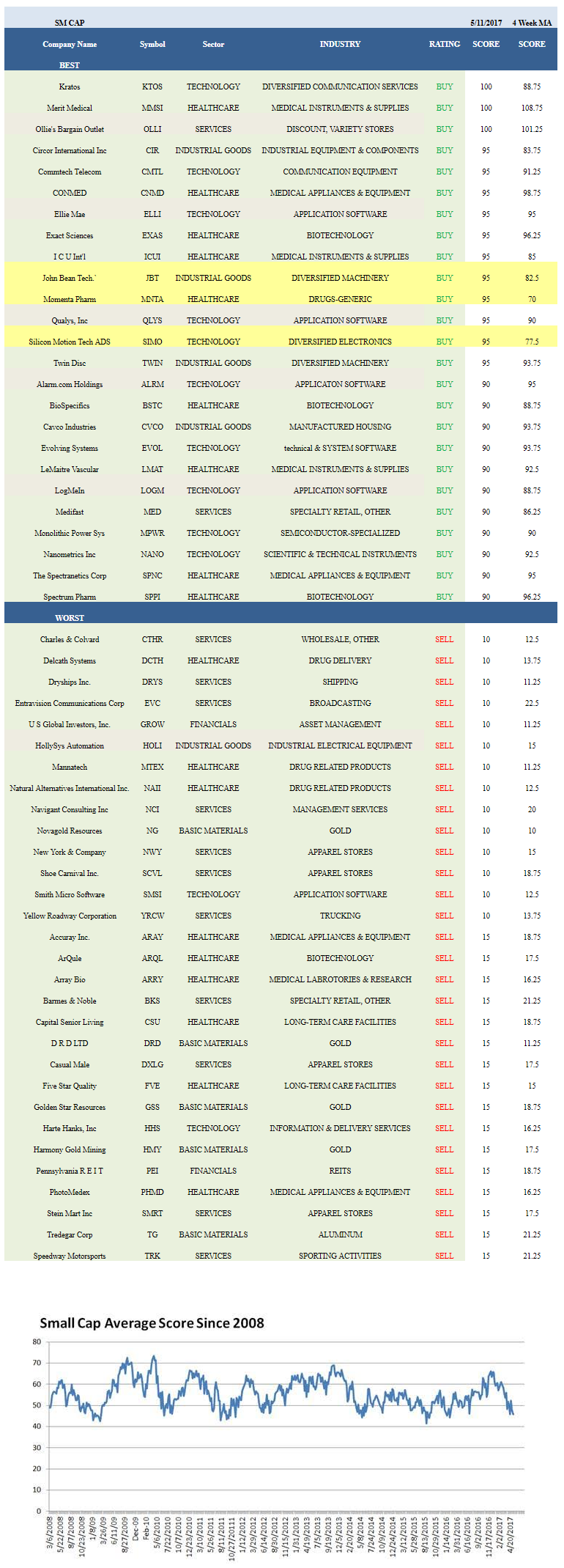The image size is (564, 1568).
Task: Click Harmony Gold Mining company cell
Action: [70, 1149]
